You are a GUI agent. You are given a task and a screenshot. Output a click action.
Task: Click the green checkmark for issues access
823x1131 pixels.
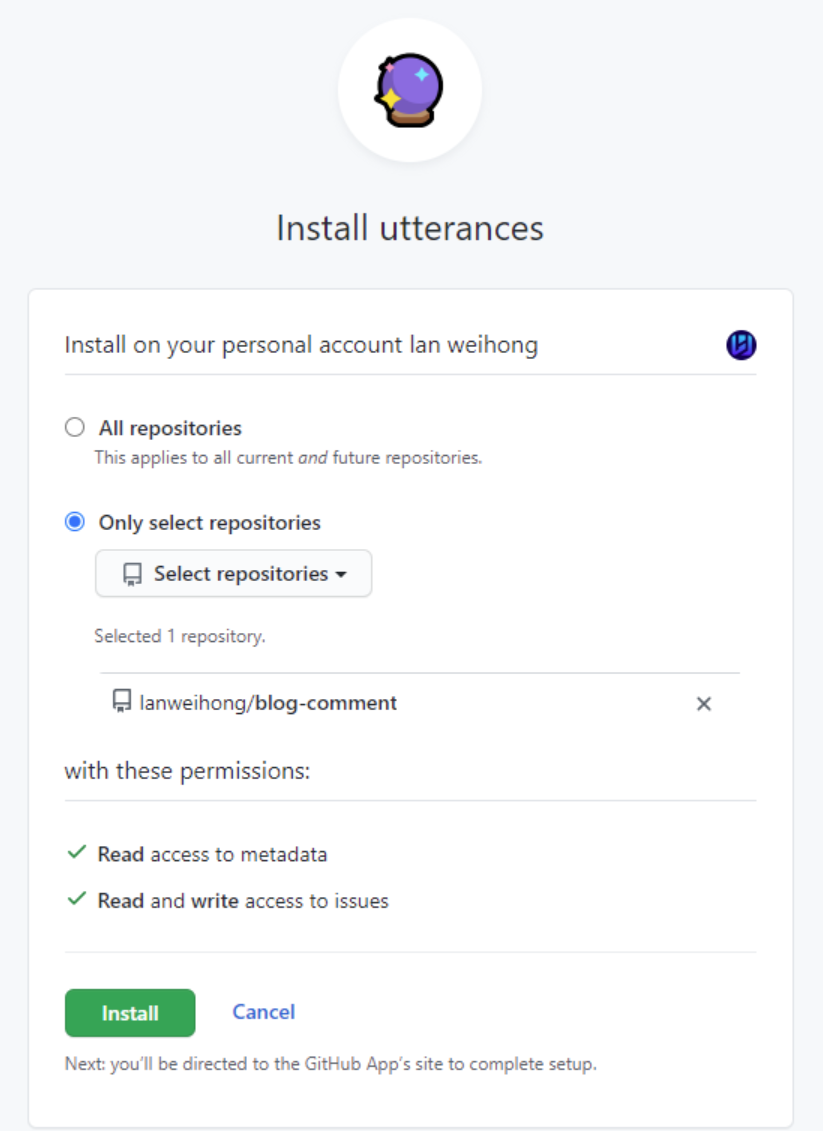pyautogui.click(x=76, y=899)
